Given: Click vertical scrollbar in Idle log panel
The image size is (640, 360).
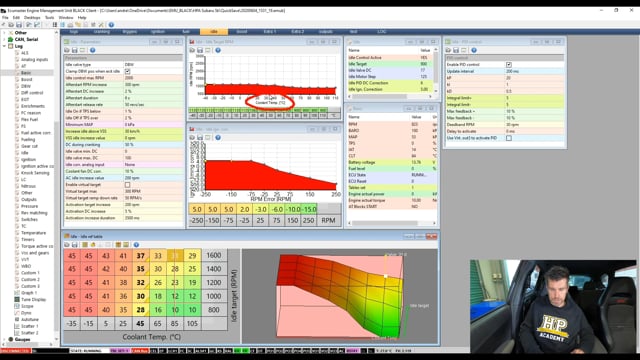Looking at the screenshot, I should [436, 70].
